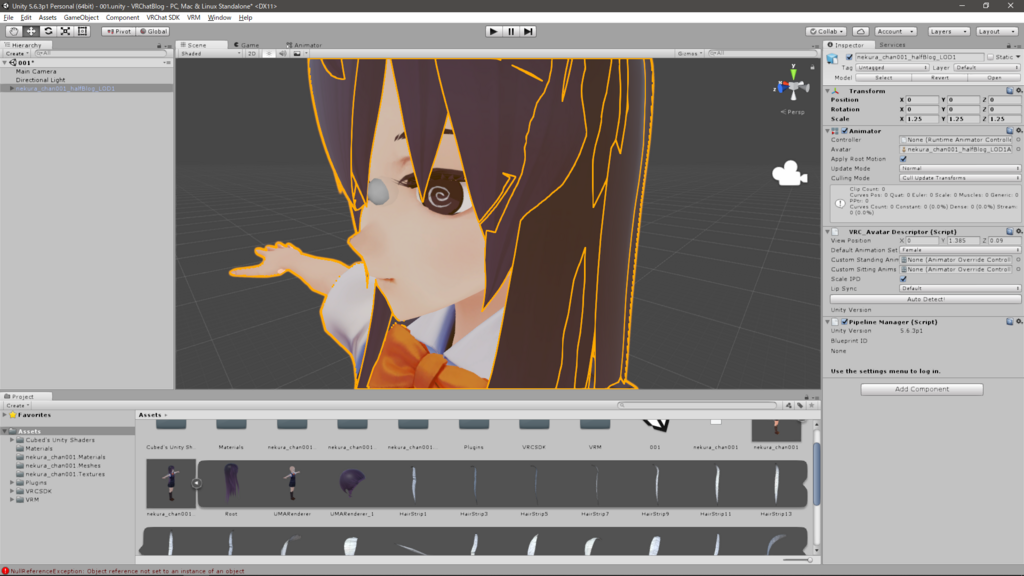Select the UMARenderer_1 asset thumbnail

point(353,483)
